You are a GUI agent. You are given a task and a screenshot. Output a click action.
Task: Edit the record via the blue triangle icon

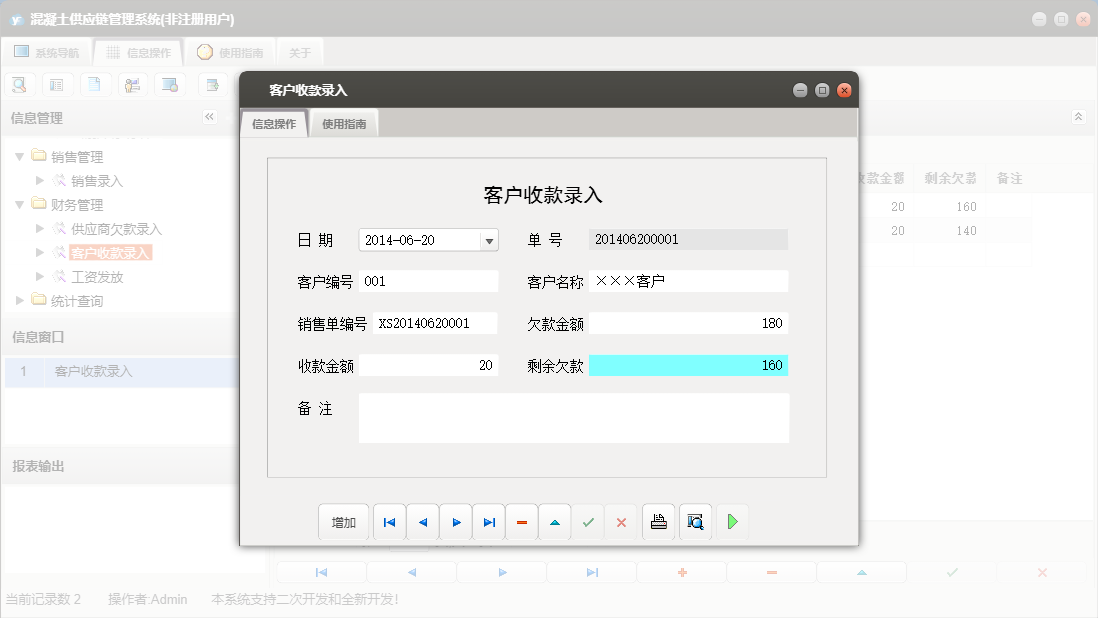555,521
